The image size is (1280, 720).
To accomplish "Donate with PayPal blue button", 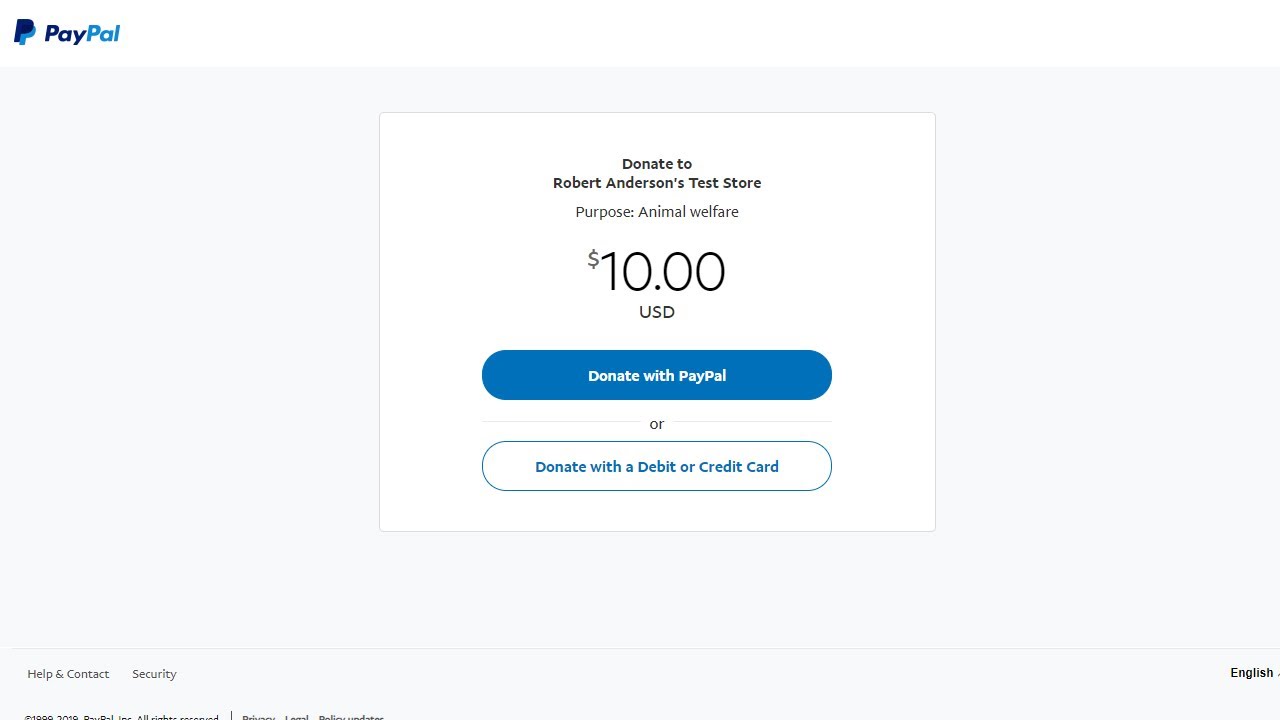I will (657, 375).
